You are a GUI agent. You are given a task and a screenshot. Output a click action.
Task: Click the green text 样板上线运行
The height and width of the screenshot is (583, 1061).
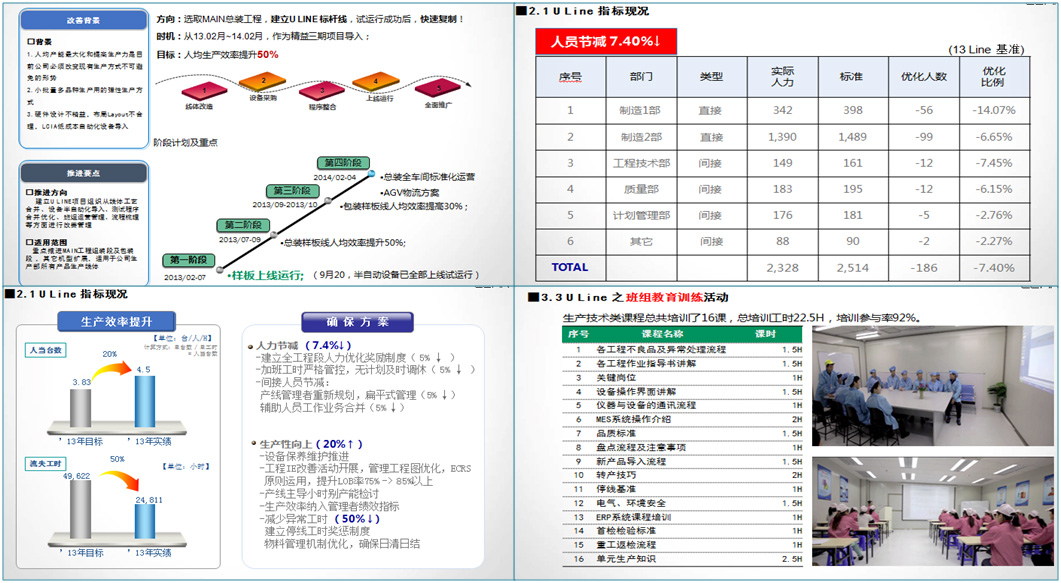(269, 275)
